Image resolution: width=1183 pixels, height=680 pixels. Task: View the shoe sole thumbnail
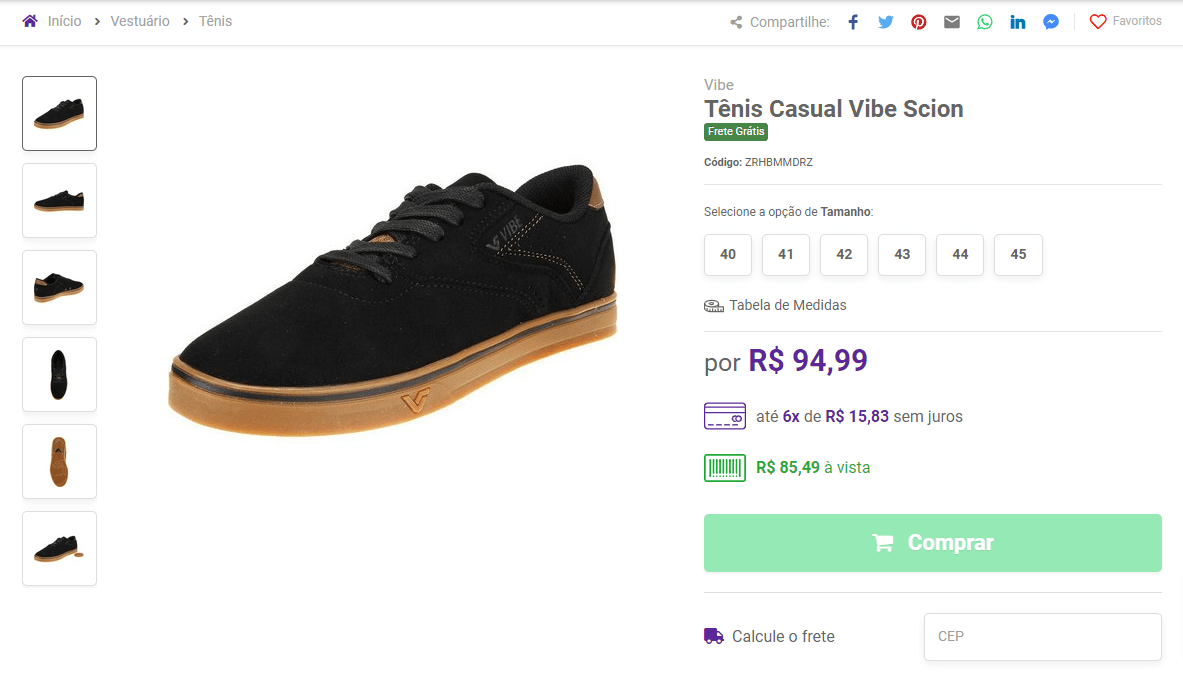click(60, 461)
